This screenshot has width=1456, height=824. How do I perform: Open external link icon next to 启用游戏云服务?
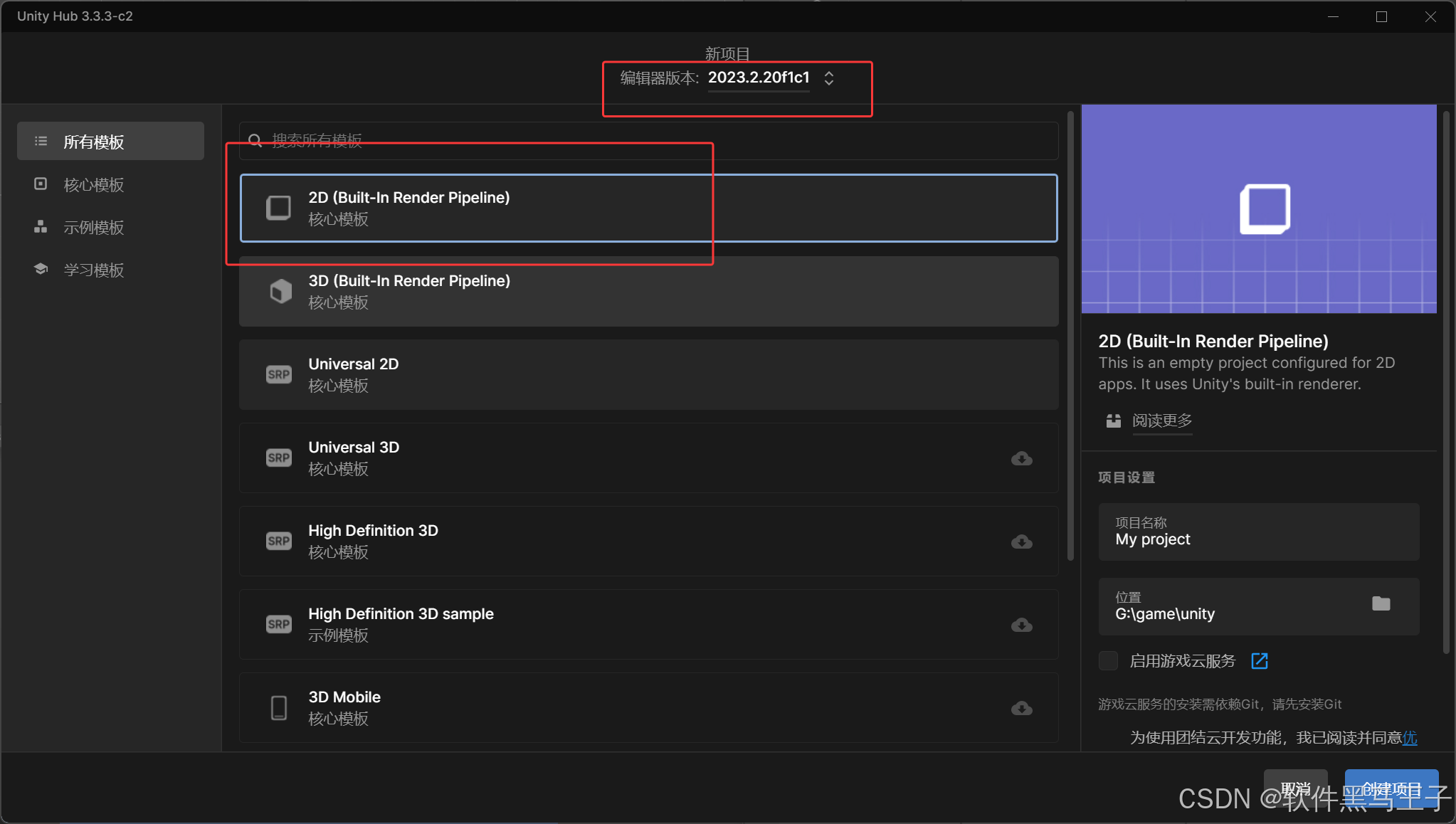point(1259,661)
